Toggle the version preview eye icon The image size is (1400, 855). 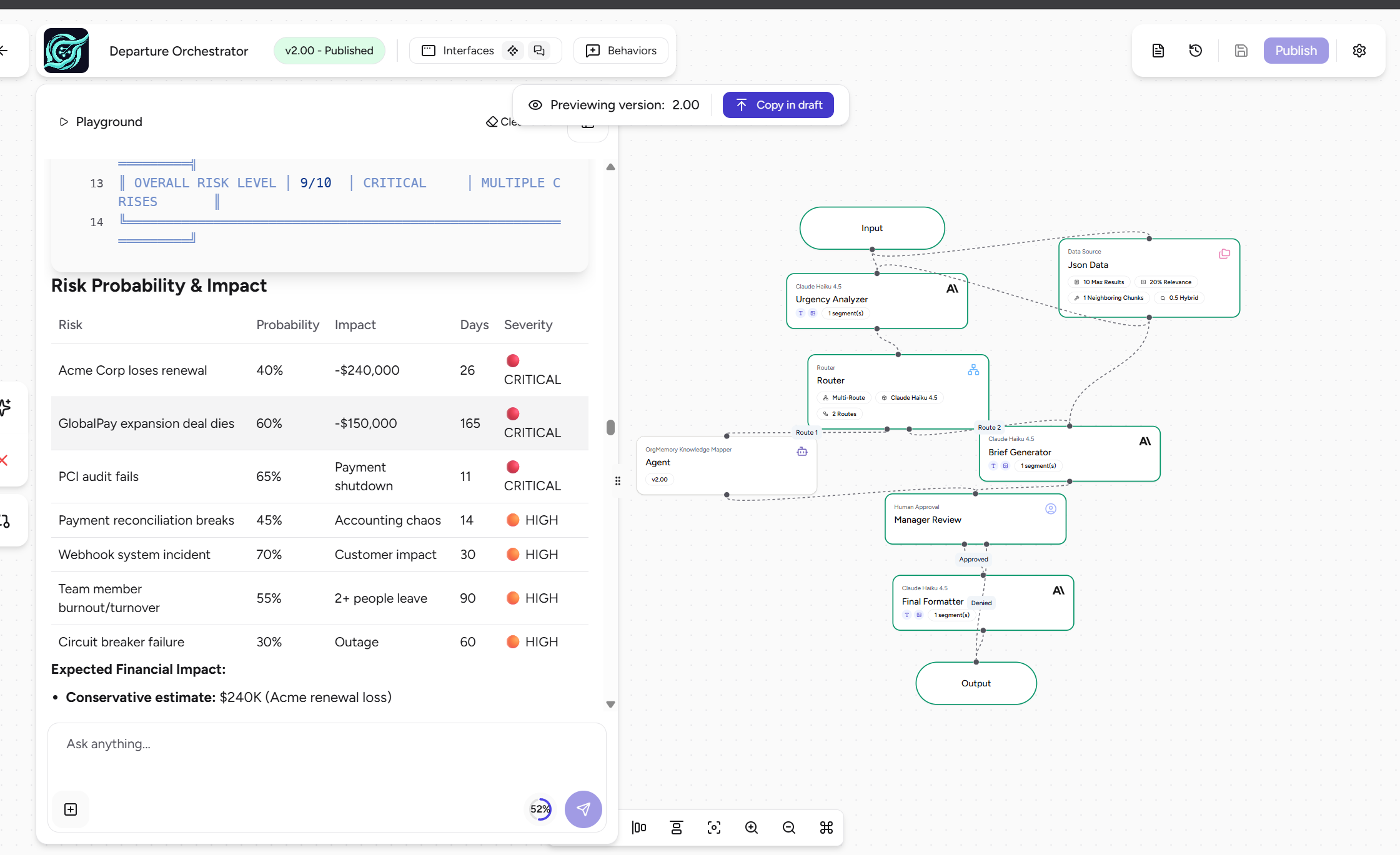pos(535,105)
